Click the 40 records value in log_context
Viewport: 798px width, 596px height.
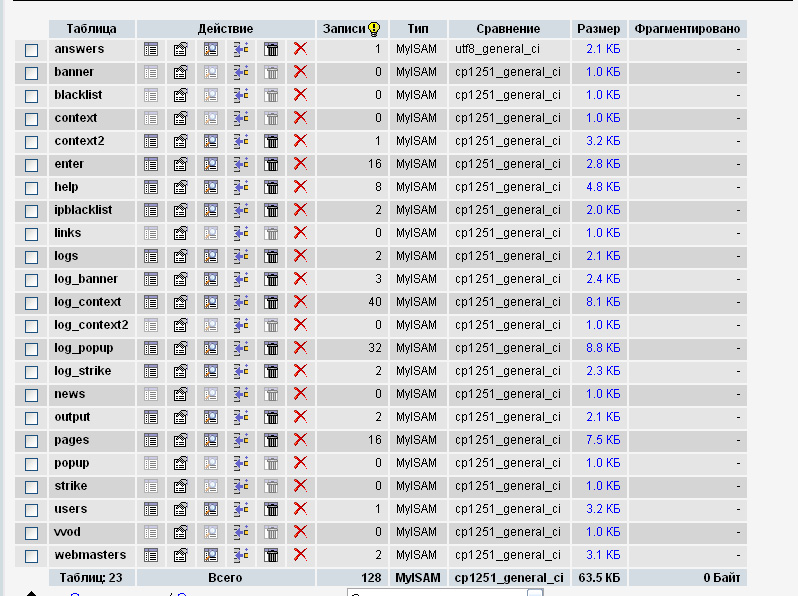pyautogui.click(x=375, y=302)
